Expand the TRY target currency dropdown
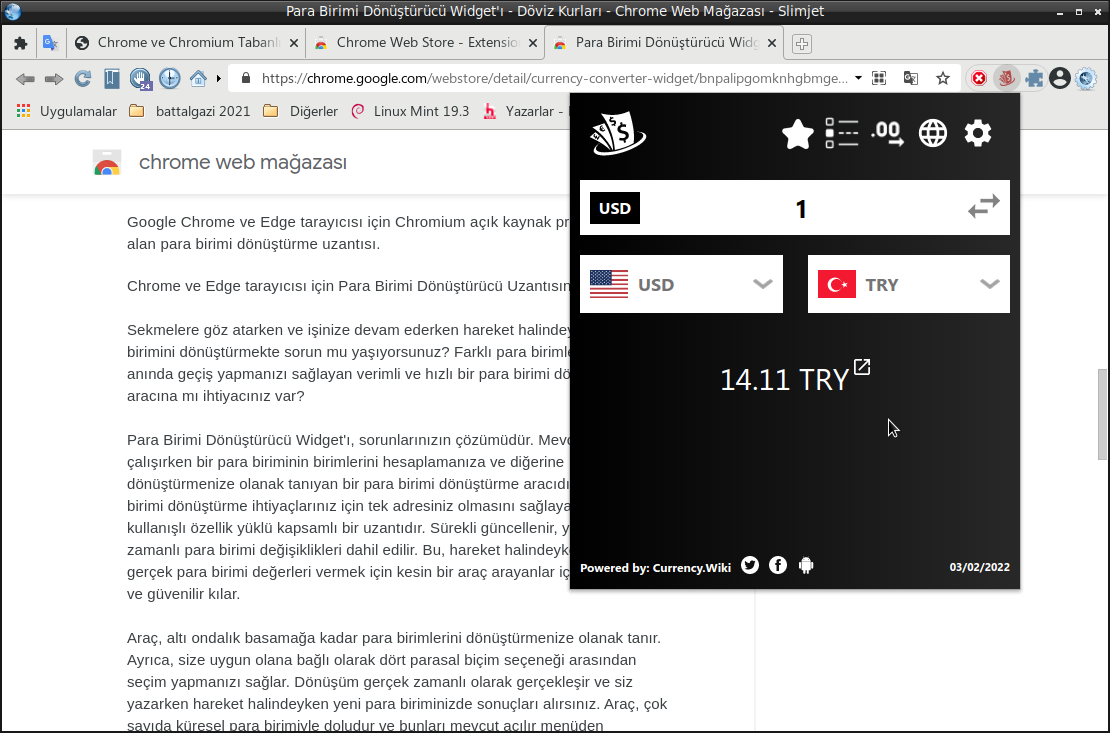The width and height of the screenshot is (1110, 733). (x=909, y=284)
